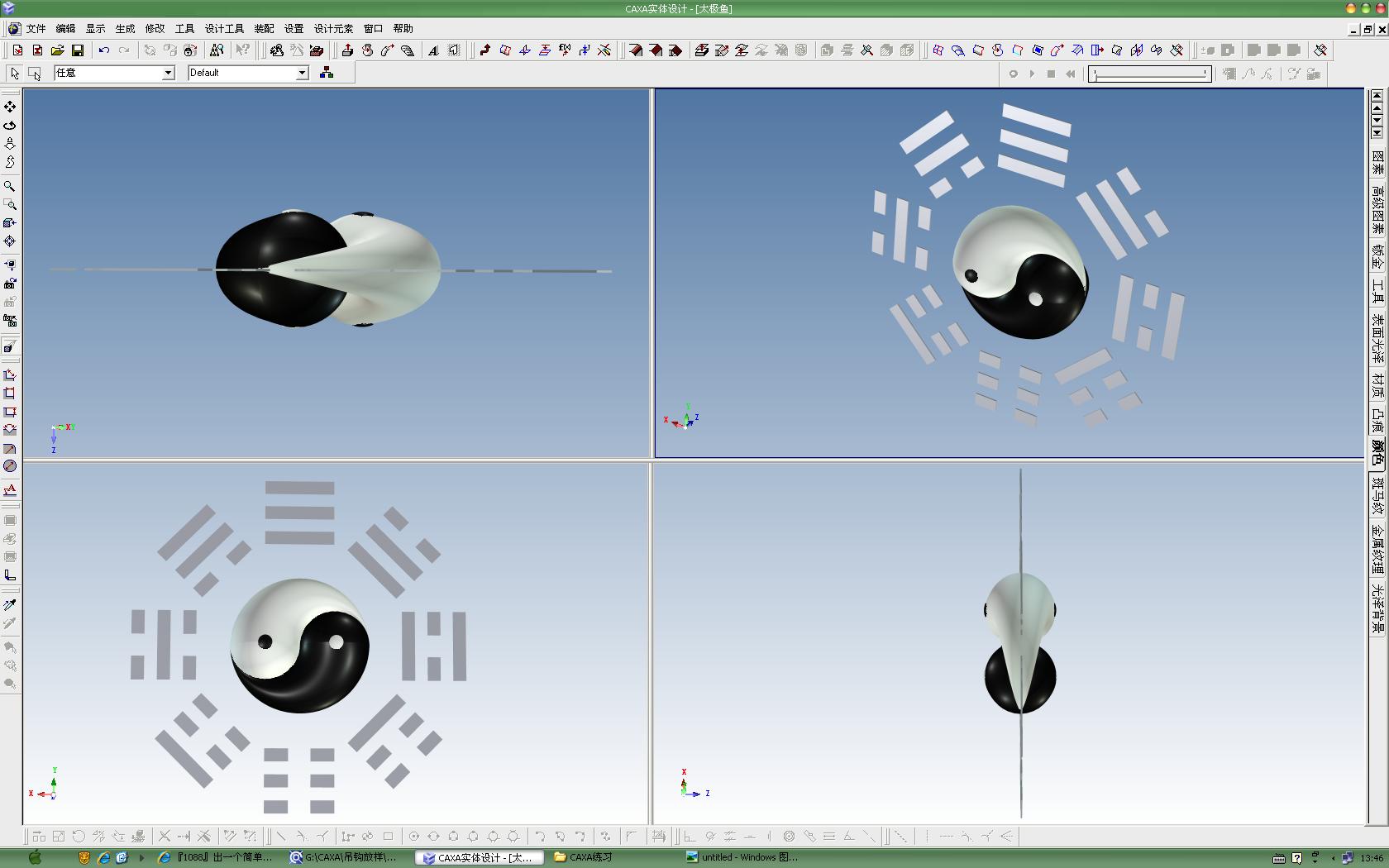This screenshot has width=1389, height=868.
Task: Open the 工具 catalog tab
Action: [x=1377, y=291]
